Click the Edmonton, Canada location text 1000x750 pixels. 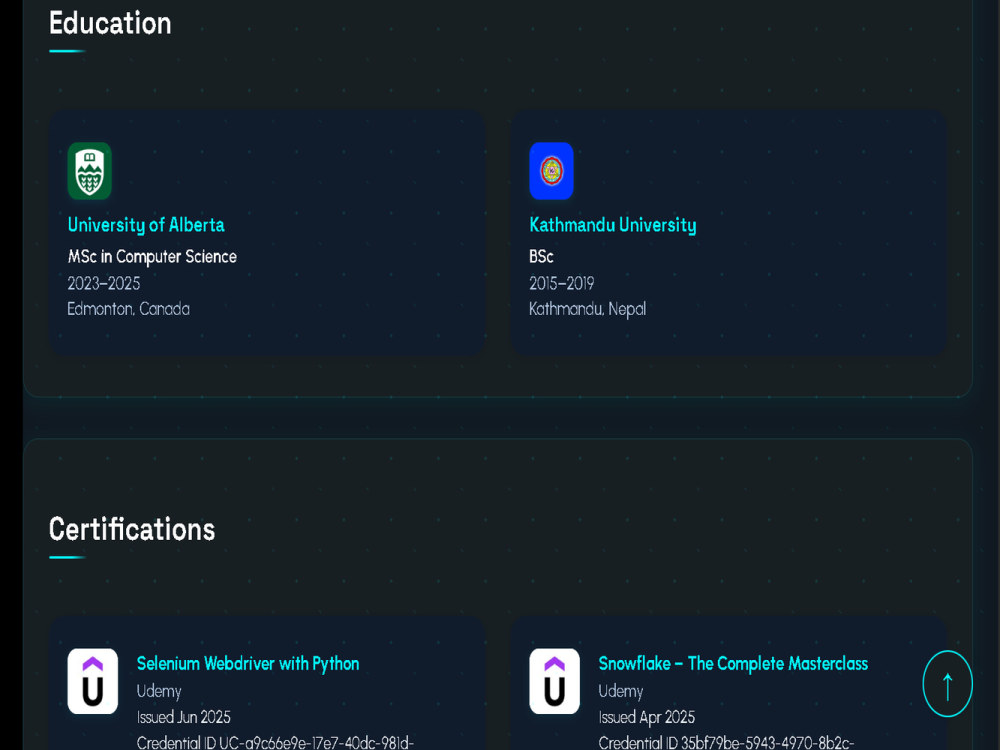pos(129,309)
